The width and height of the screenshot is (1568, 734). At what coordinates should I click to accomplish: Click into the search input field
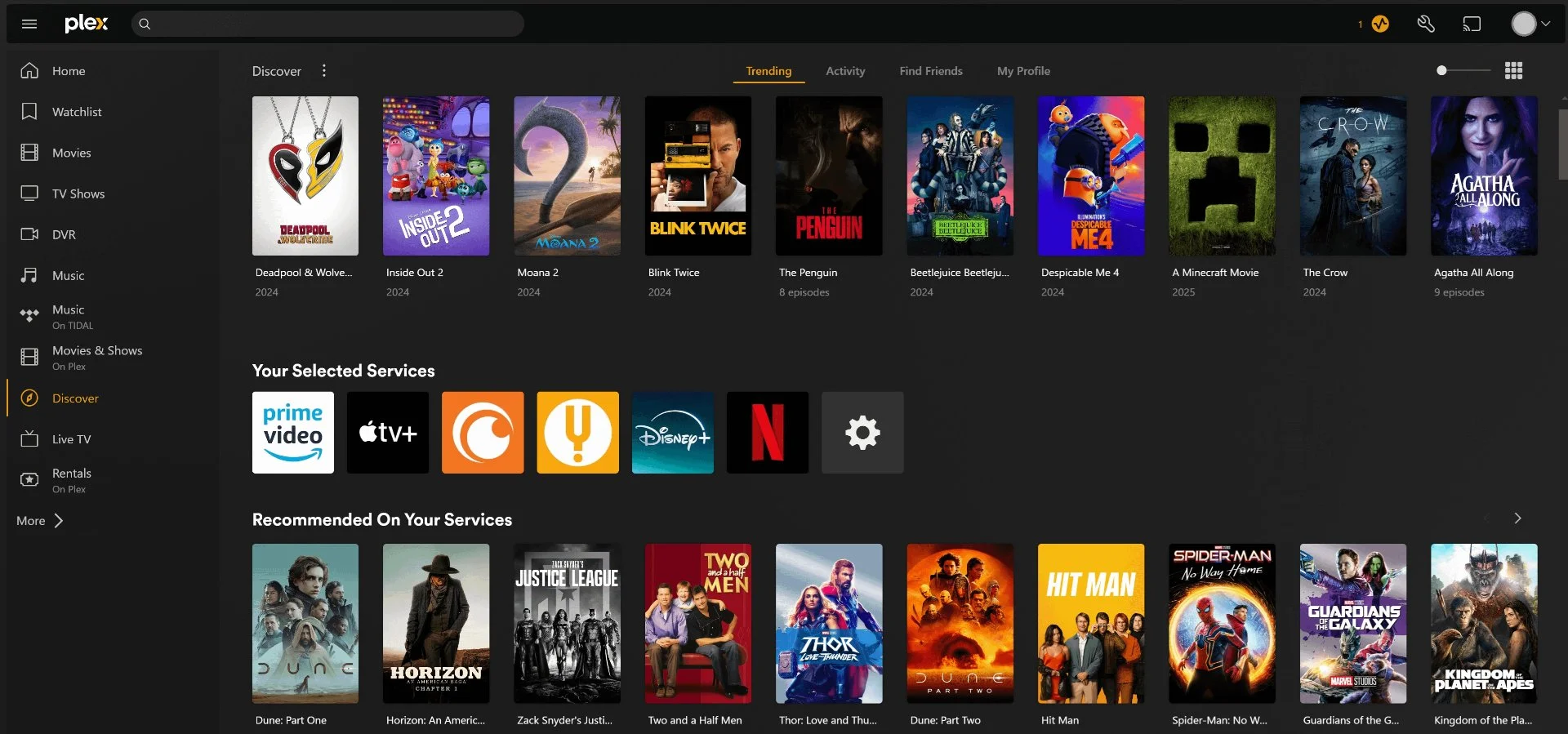(x=327, y=24)
